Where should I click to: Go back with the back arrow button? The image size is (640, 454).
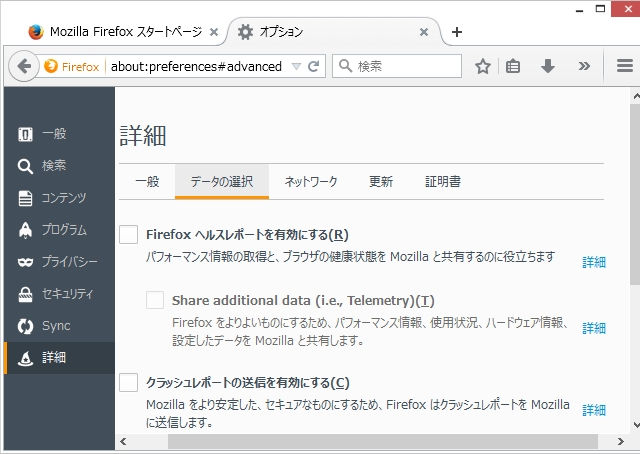[24, 66]
